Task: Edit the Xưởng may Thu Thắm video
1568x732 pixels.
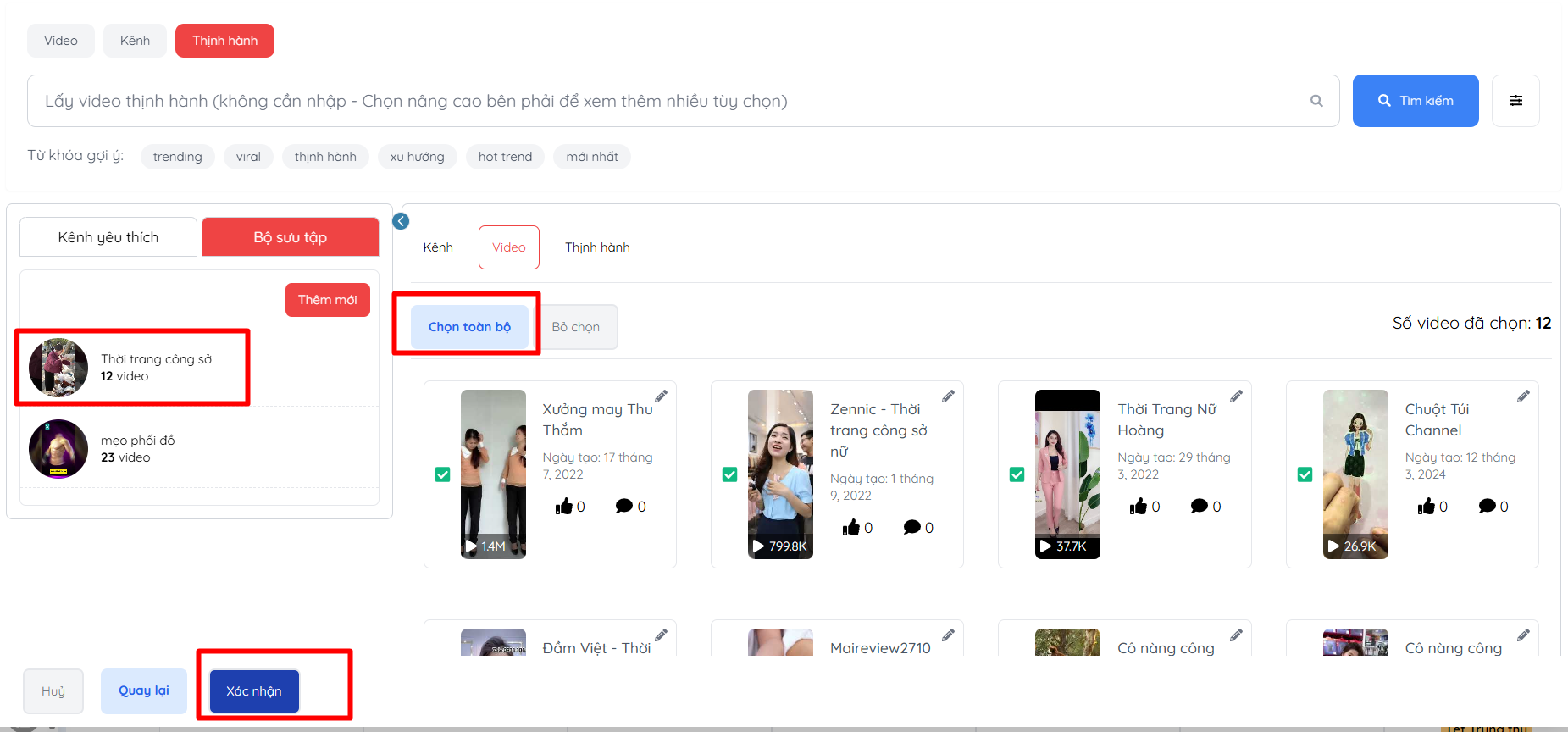Action: pyautogui.click(x=661, y=396)
